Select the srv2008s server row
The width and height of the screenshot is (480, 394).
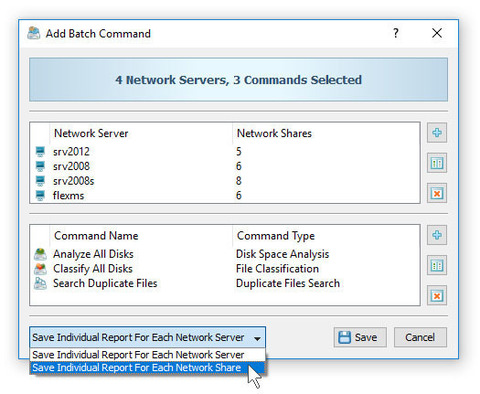(225, 181)
